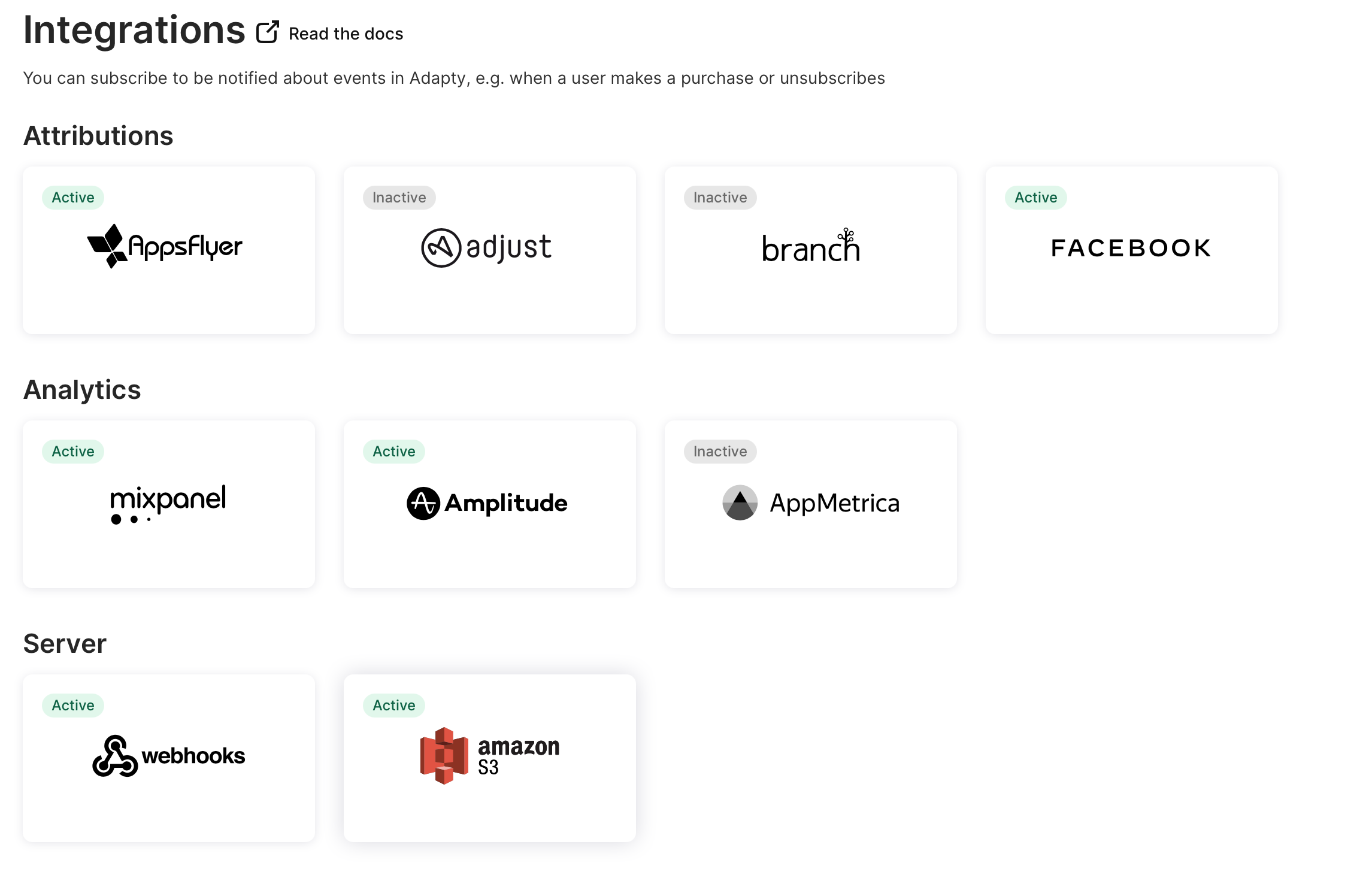This screenshot has height=896, width=1363.
Task: Open the Mixpanel integration logo
Action: point(168,504)
